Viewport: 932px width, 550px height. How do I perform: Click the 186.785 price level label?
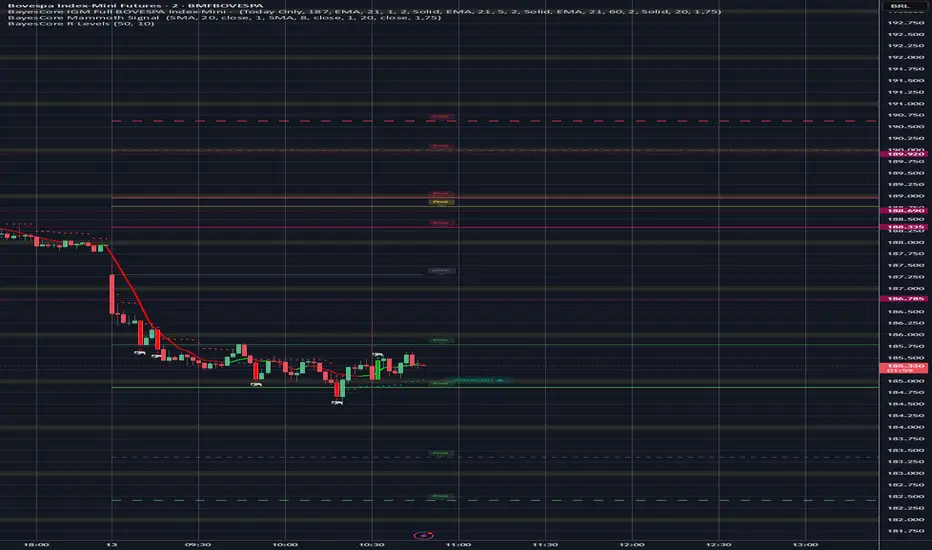(x=905, y=299)
